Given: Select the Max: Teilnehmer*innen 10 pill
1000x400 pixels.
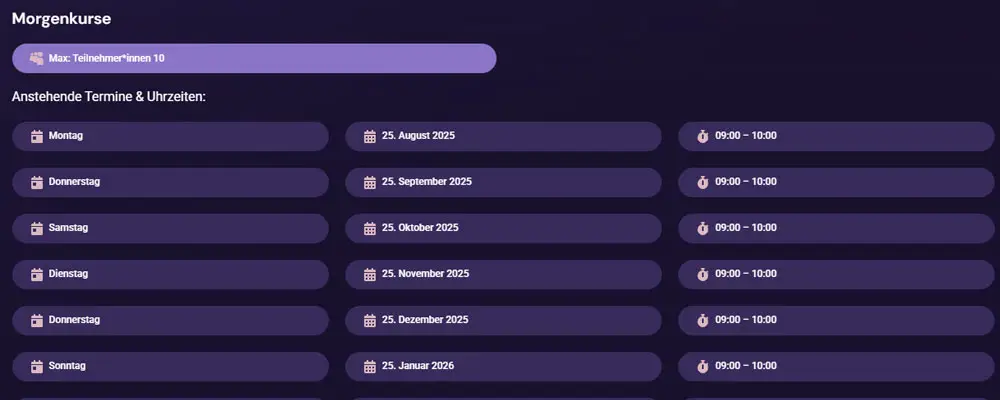Looking at the screenshot, I should pos(254,58).
